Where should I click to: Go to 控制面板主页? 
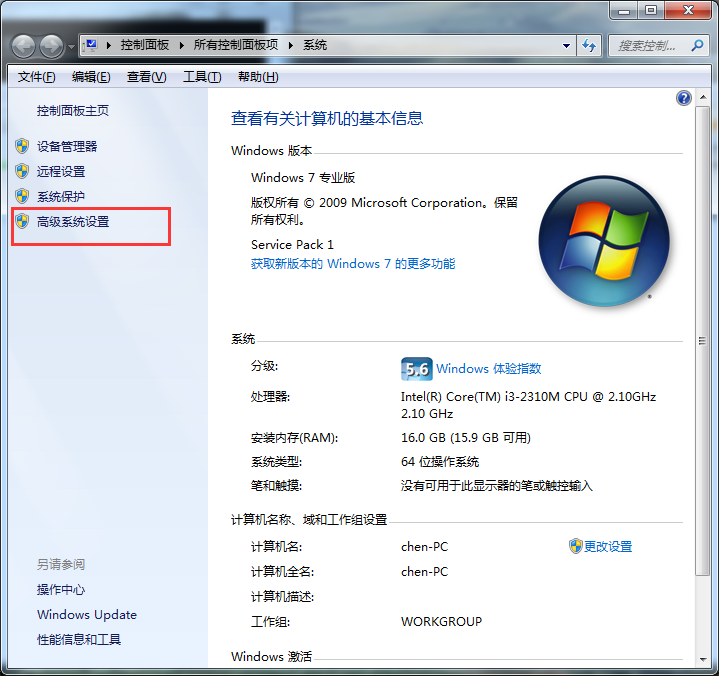click(x=73, y=111)
